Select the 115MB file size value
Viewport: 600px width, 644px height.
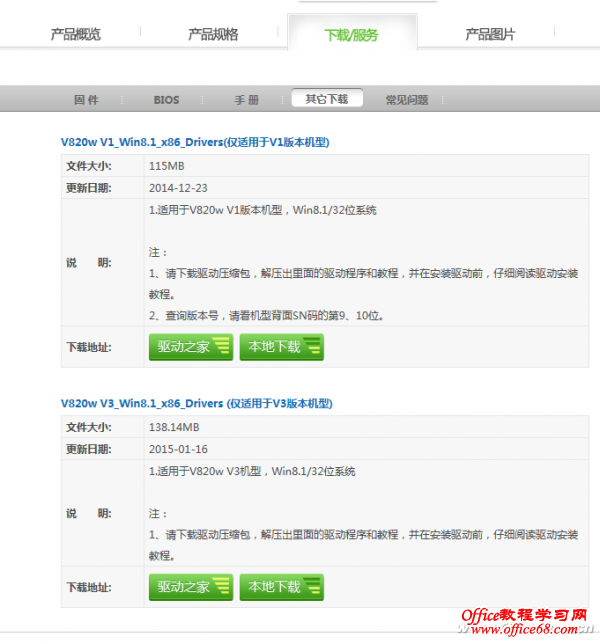(166, 166)
